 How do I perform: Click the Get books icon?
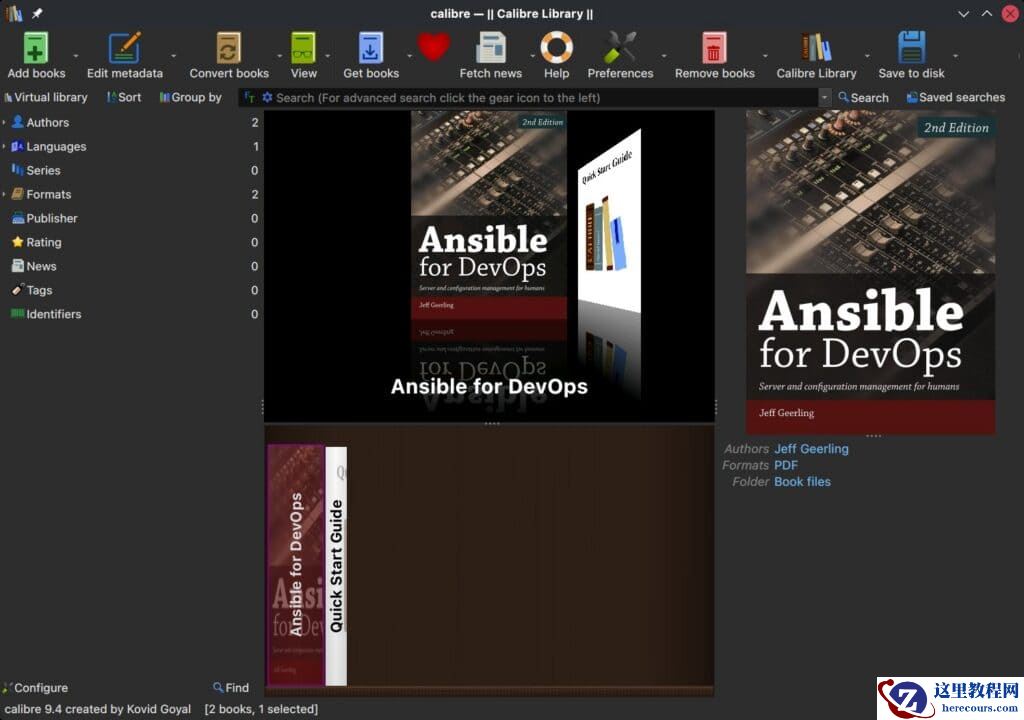[371, 47]
